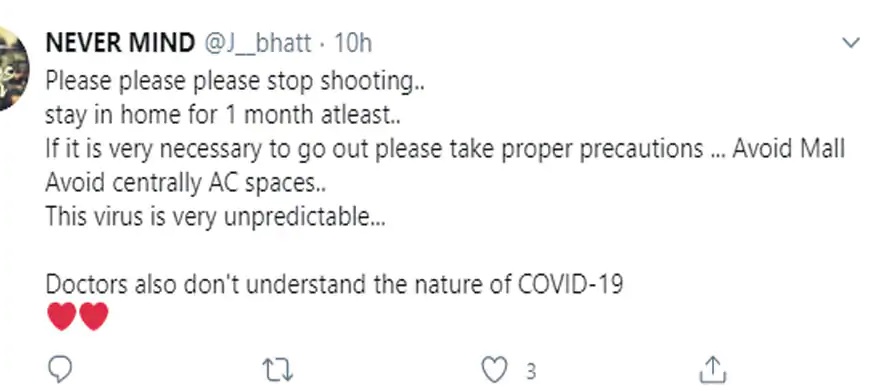Like the tweet with the heart outline icon
The image size is (871, 391).
494,370
